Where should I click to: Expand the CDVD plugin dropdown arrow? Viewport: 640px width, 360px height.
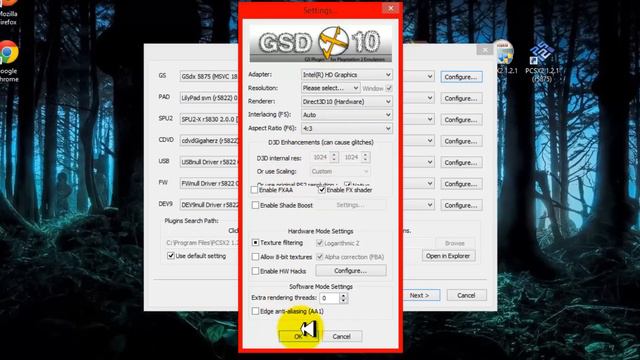coord(429,141)
